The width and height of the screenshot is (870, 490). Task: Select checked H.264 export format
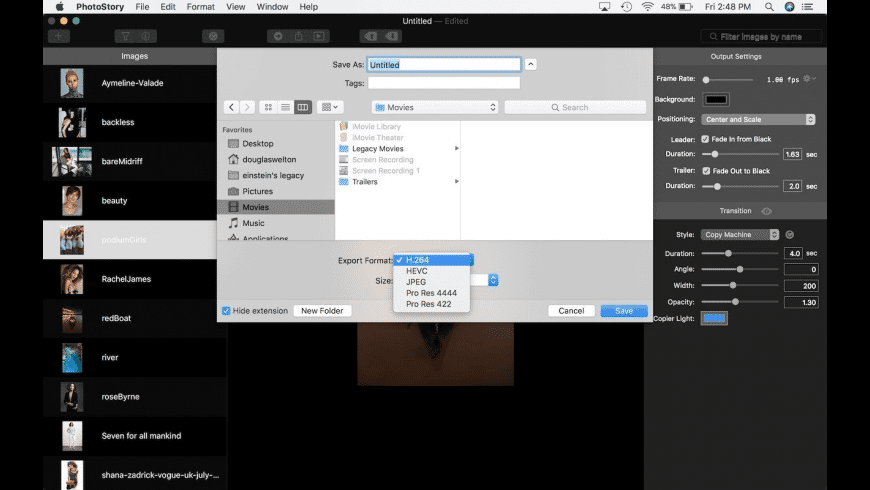pos(432,260)
